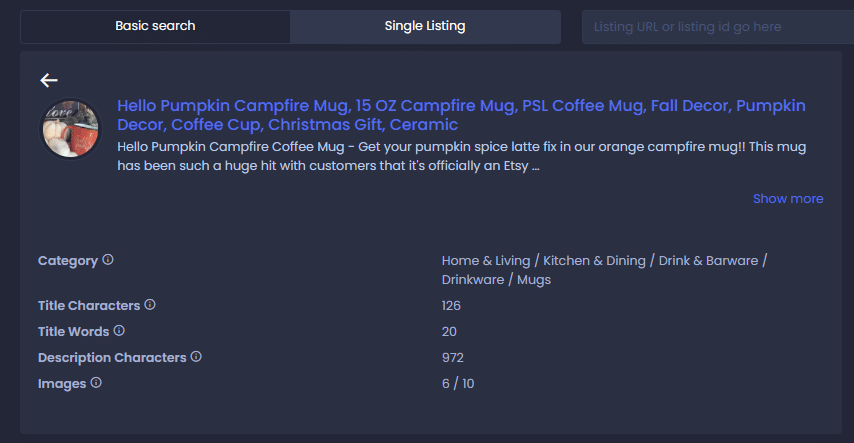
Task: Open the Title Words info tooltip icon
Action: point(119,330)
